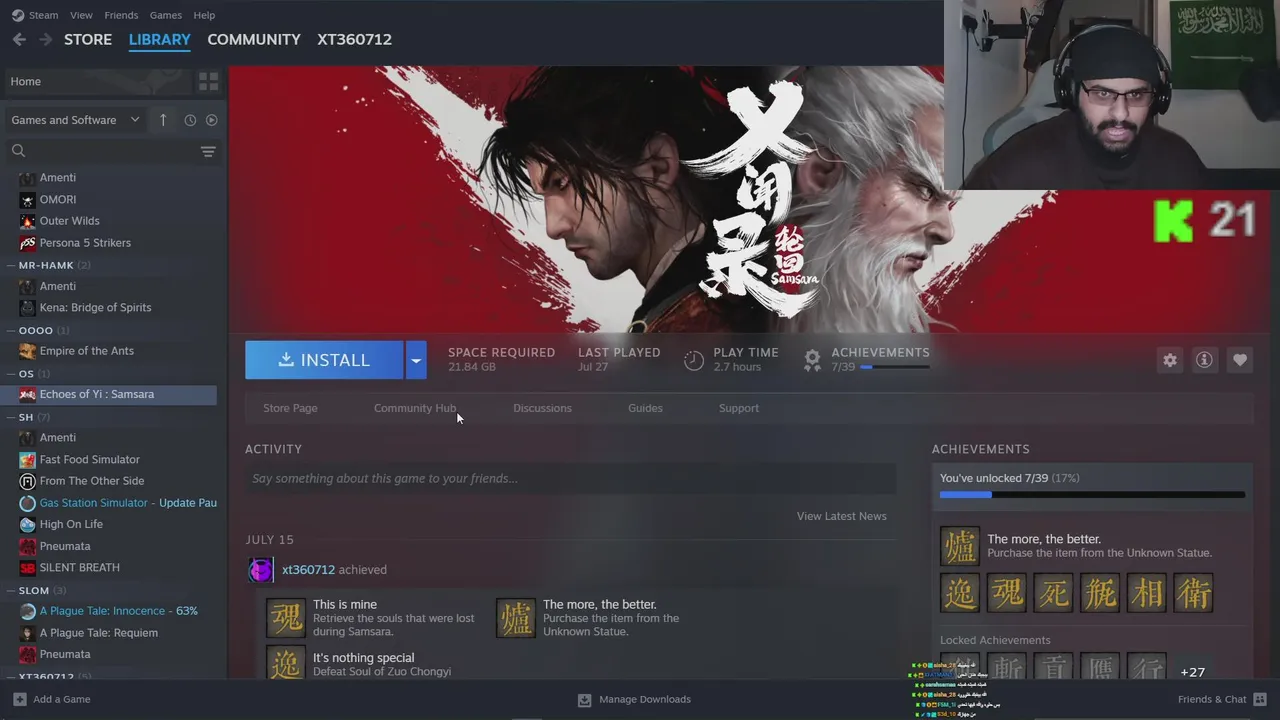Image resolution: width=1280 pixels, height=720 pixels.
Task: Add game to favorites heart icon
Action: click(x=1240, y=360)
